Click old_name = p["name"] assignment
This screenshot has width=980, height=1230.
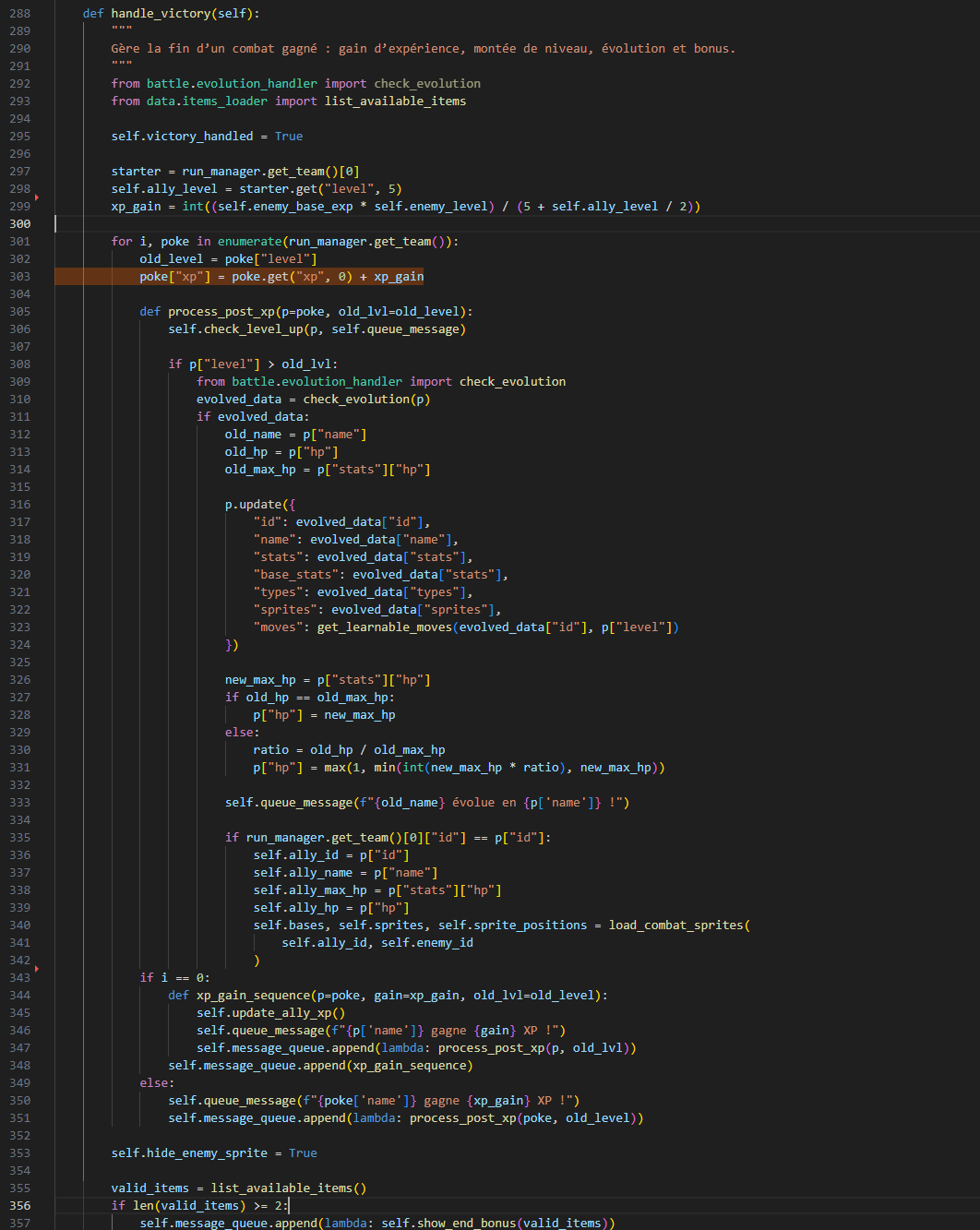295,435
